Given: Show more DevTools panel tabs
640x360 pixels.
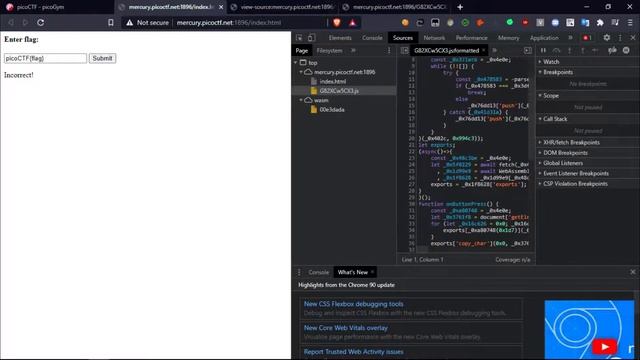Looking at the screenshot, I should [x=570, y=38].
